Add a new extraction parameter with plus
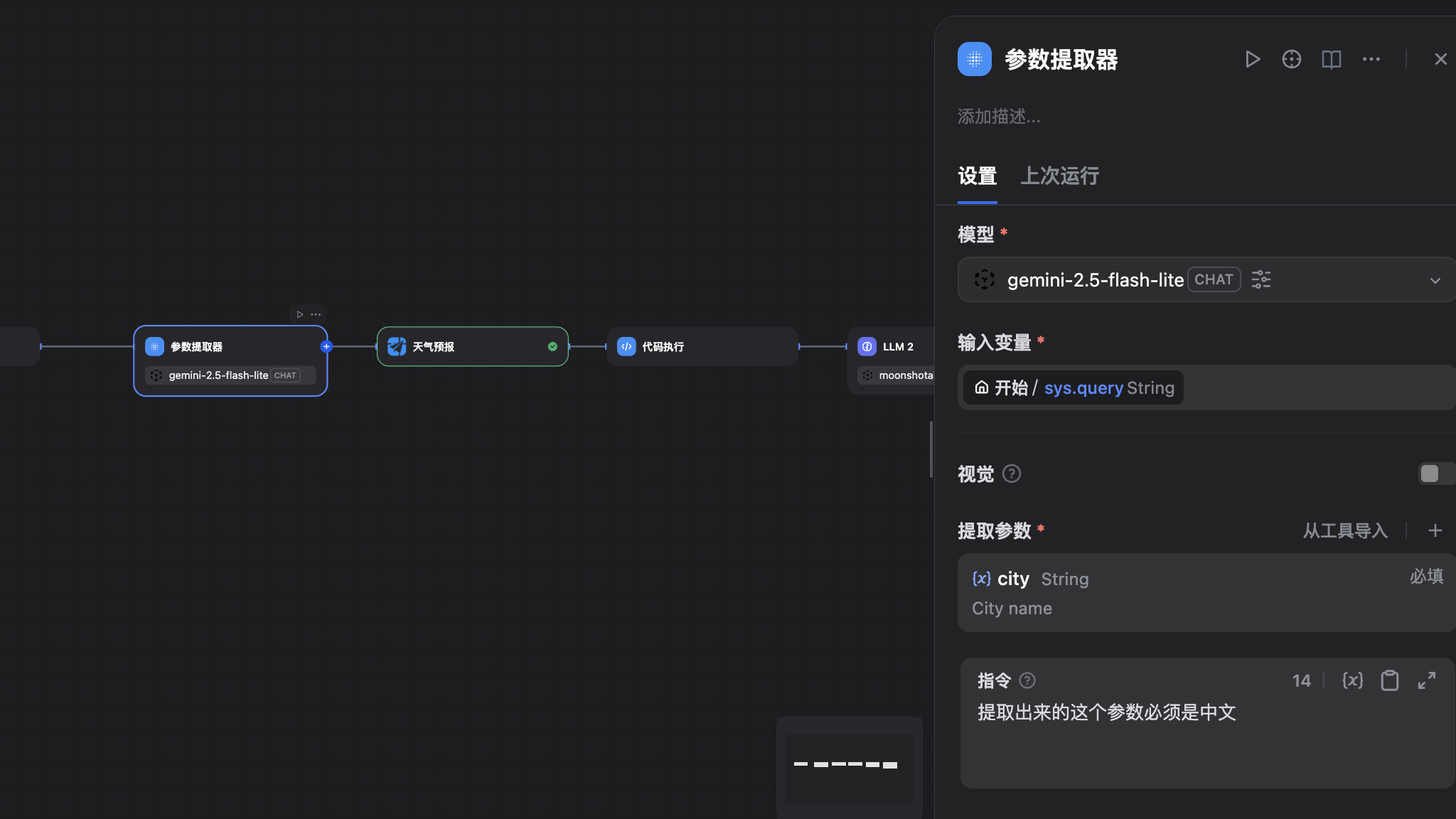This screenshot has width=1456, height=819. [1435, 530]
